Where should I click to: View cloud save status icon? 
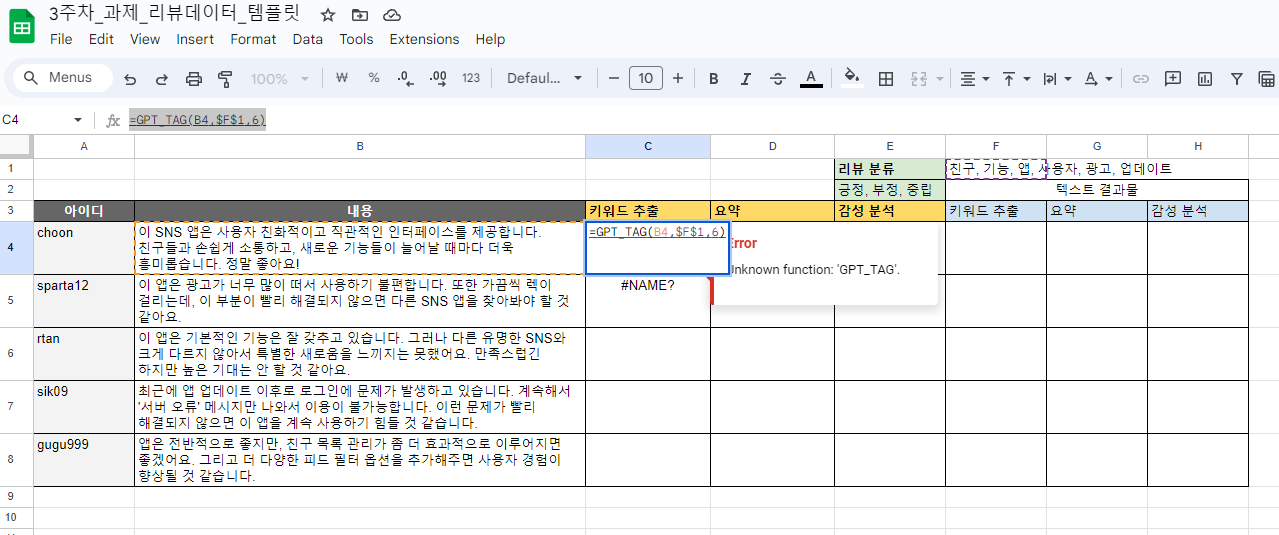(392, 15)
